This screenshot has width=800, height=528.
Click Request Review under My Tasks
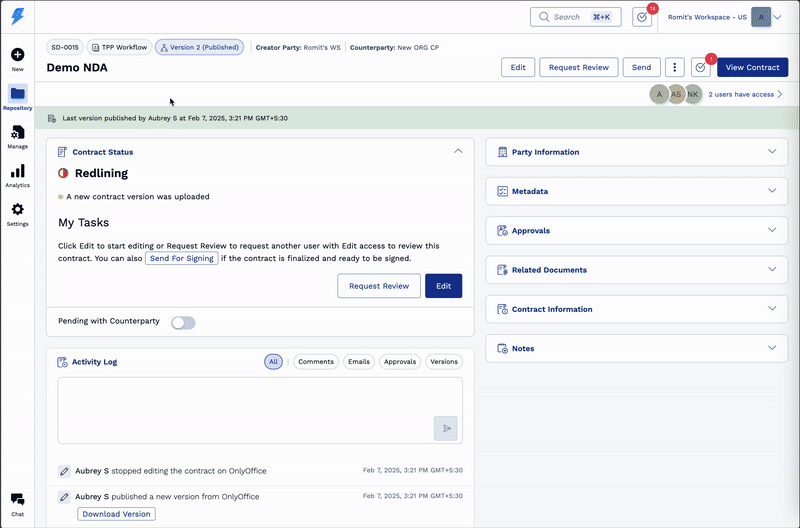[379, 286]
